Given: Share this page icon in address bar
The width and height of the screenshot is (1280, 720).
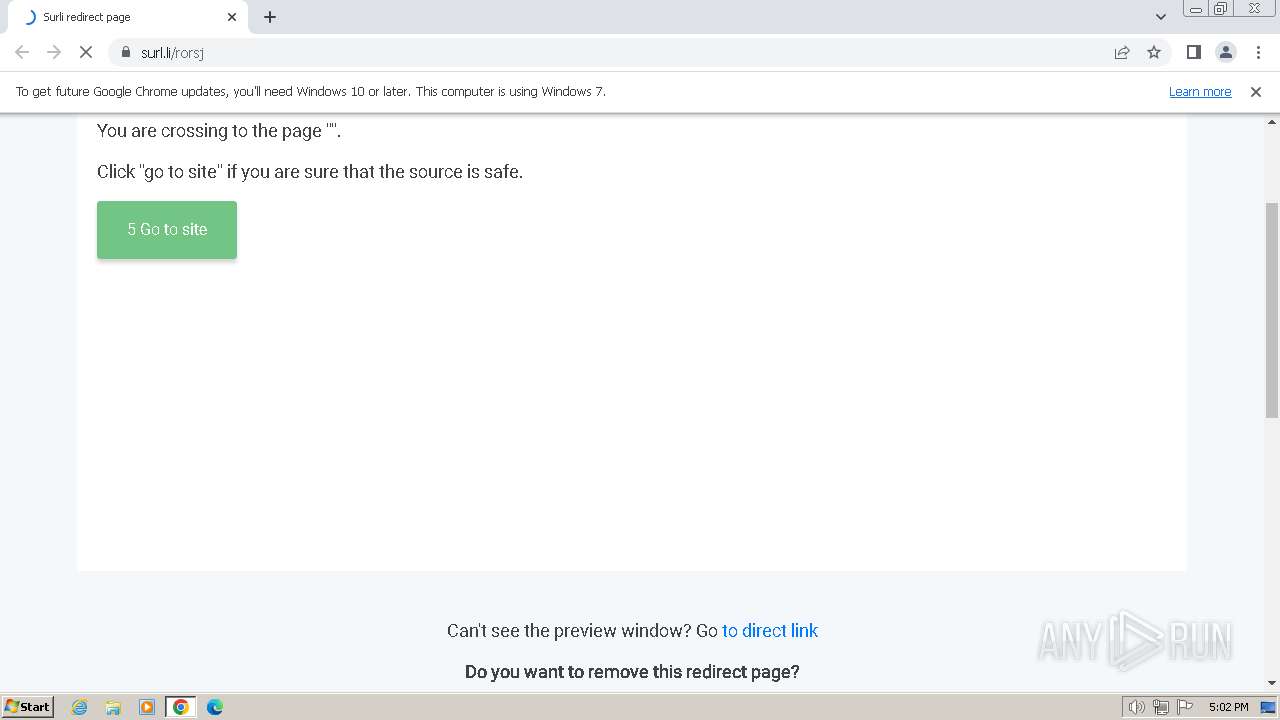Looking at the screenshot, I should [x=1122, y=52].
